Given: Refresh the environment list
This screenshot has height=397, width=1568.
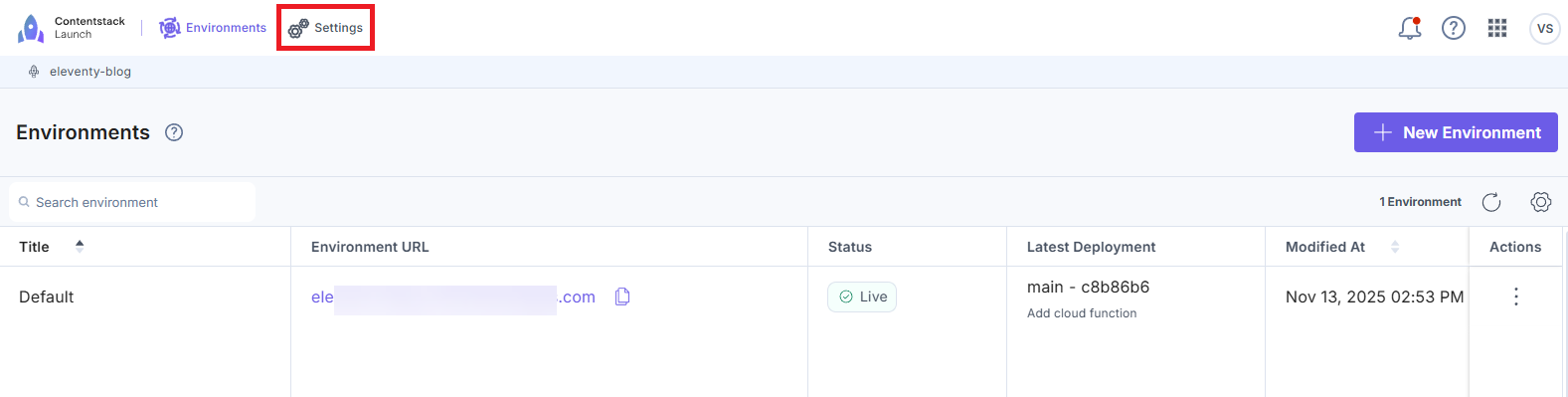Looking at the screenshot, I should coord(1491,202).
